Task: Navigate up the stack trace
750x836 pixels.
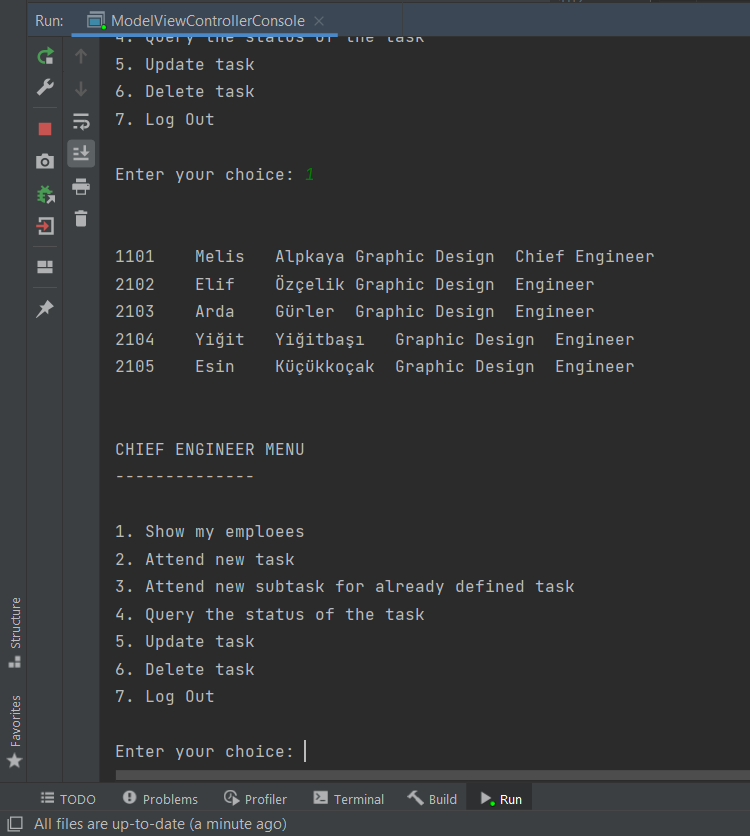Action: tap(80, 57)
